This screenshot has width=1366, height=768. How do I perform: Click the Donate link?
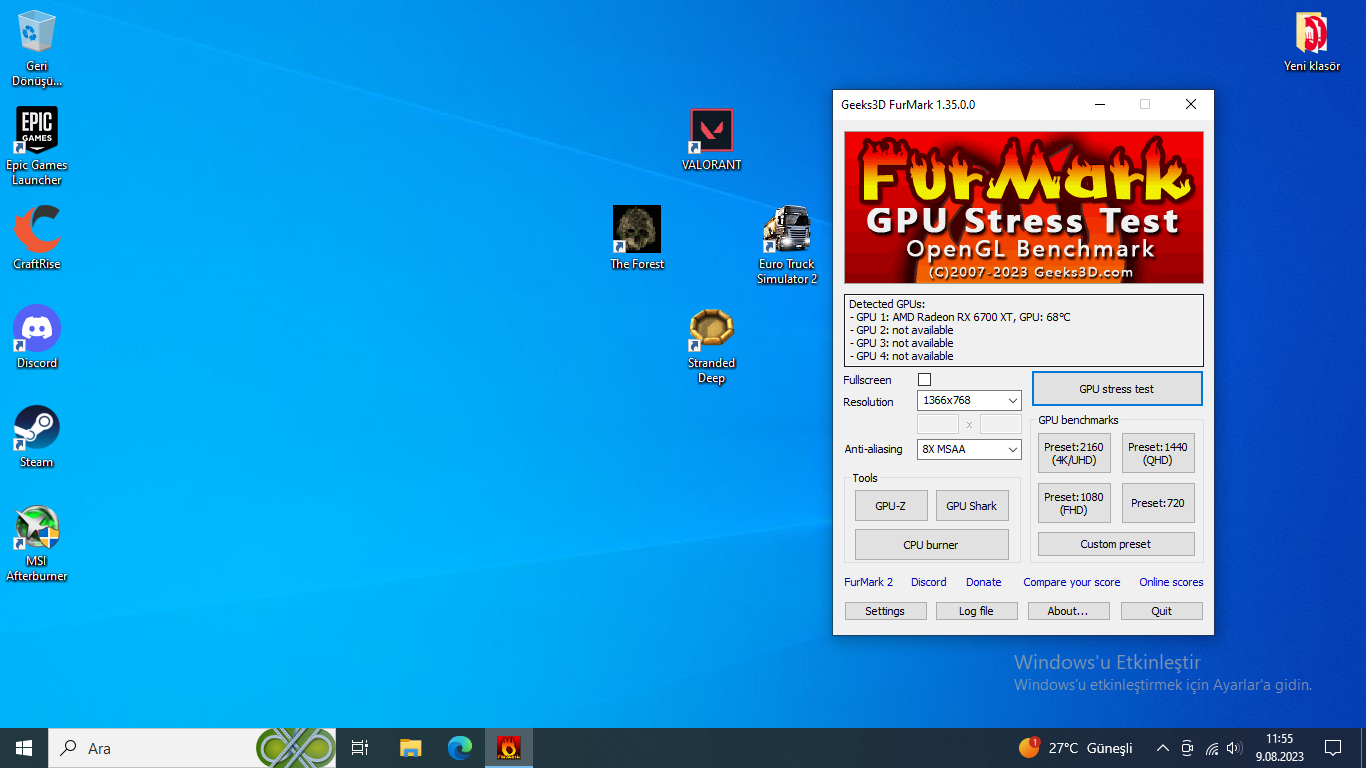[984, 582]
